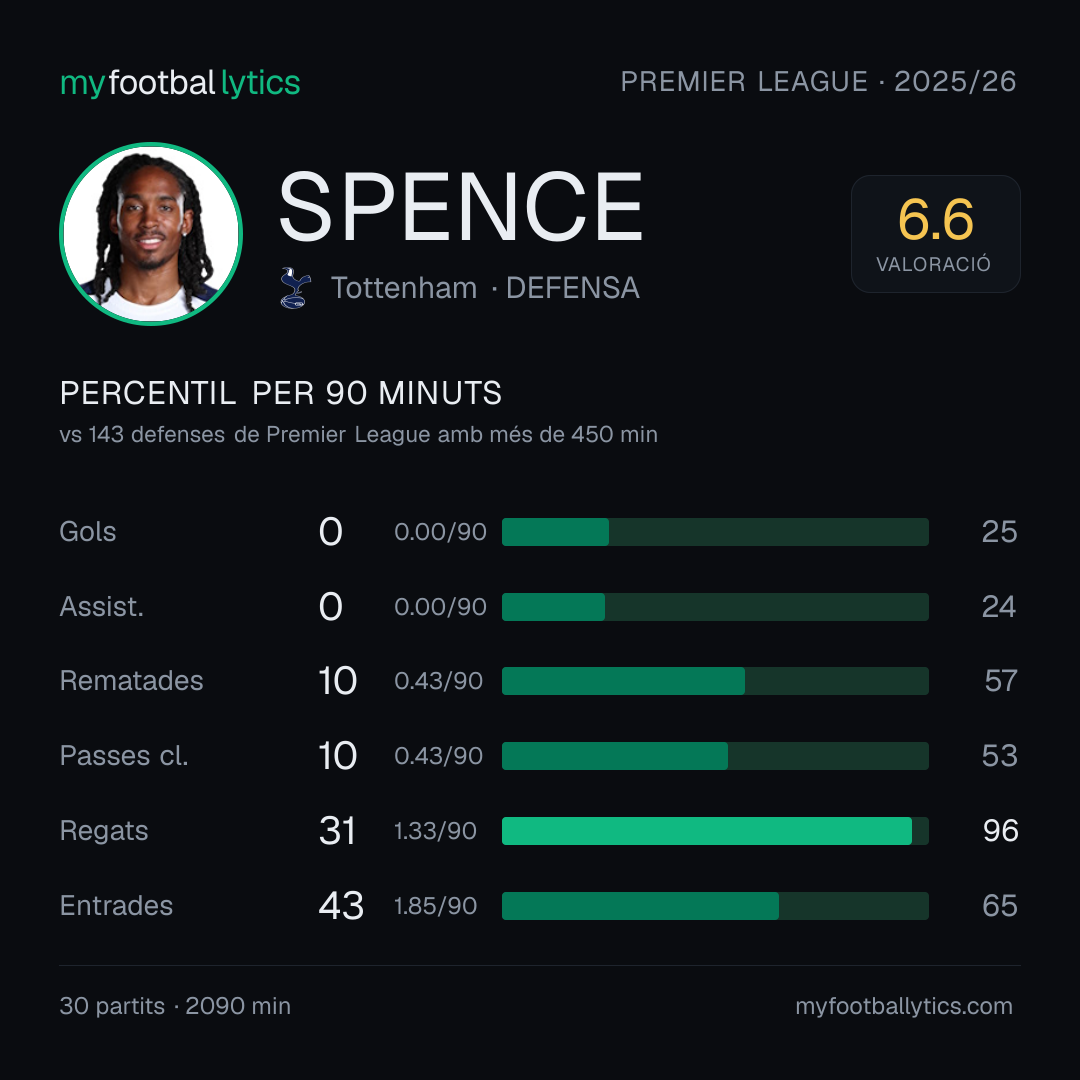Select the Regats row label
The image size is (1080, 1080).
coord(104,831)
